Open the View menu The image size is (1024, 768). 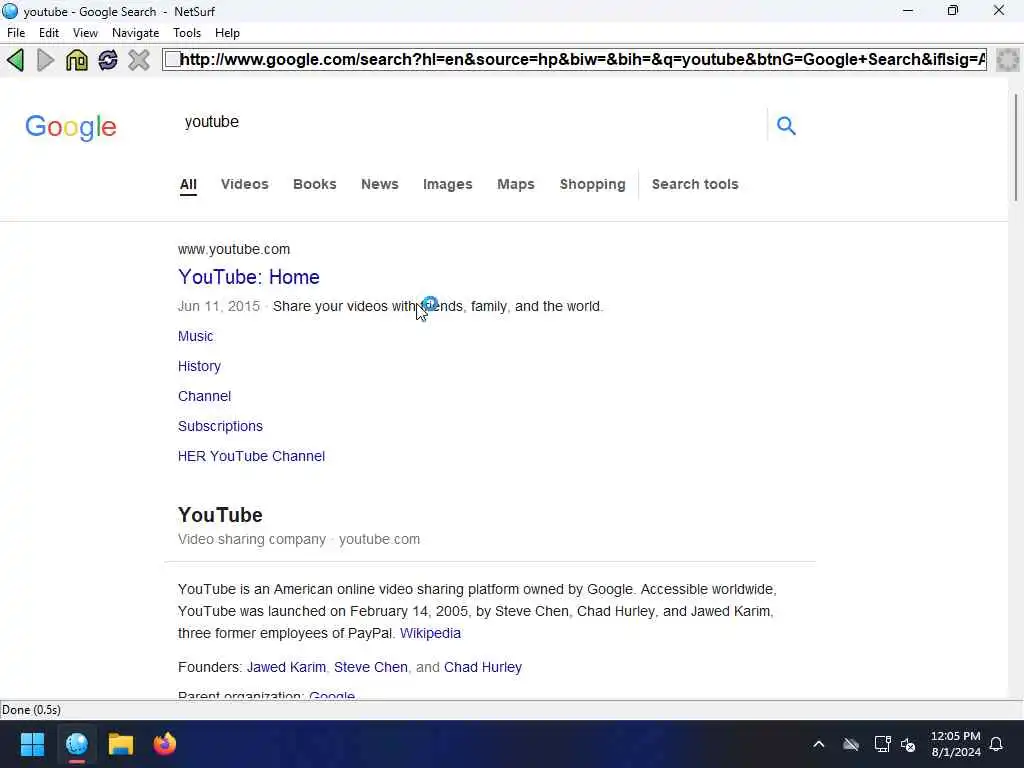pos(85,33)
